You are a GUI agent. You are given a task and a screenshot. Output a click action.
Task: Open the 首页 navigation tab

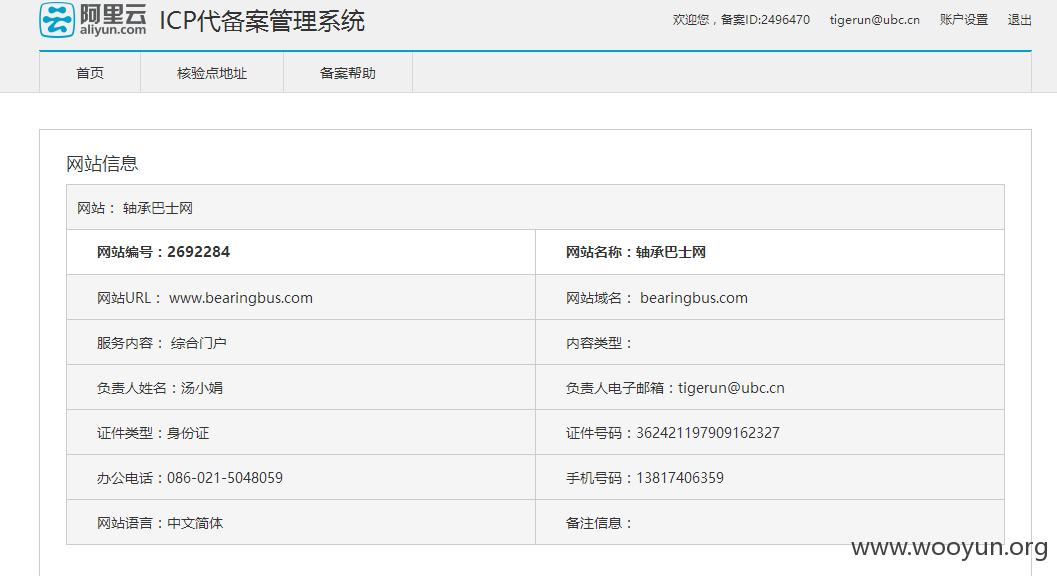coord(90,73)
